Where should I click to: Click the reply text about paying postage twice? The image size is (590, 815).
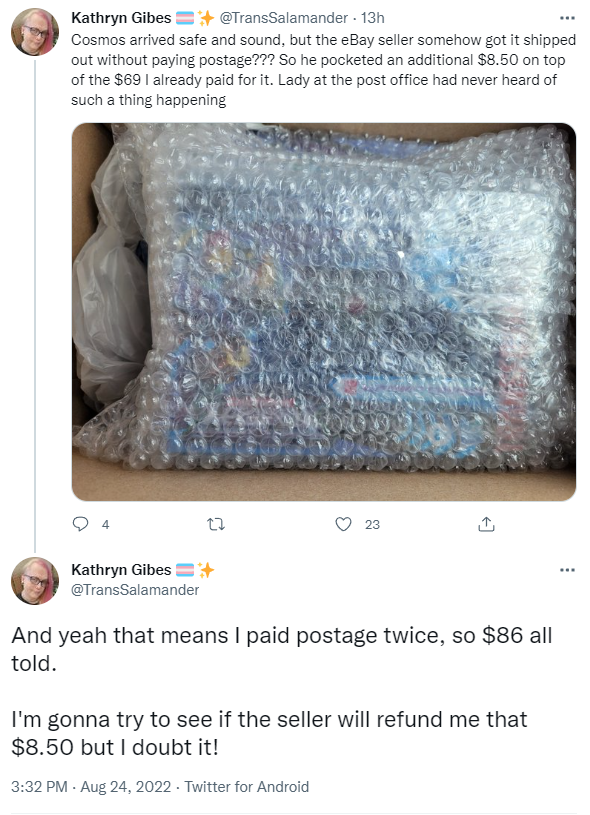tap(281, 649)
